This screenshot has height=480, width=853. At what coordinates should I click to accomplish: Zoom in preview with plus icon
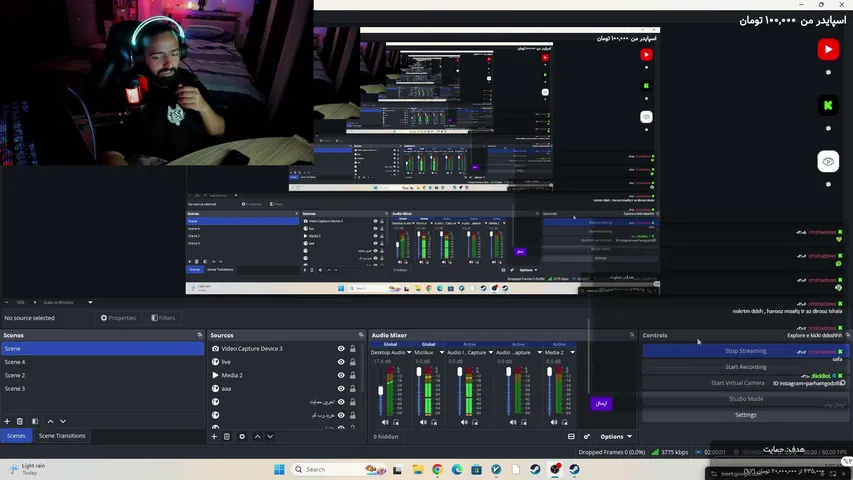[35, 302]
